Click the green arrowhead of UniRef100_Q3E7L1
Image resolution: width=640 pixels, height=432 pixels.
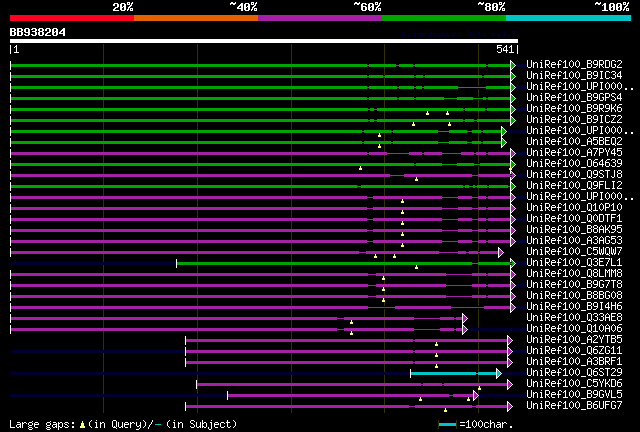click(513, 263)
